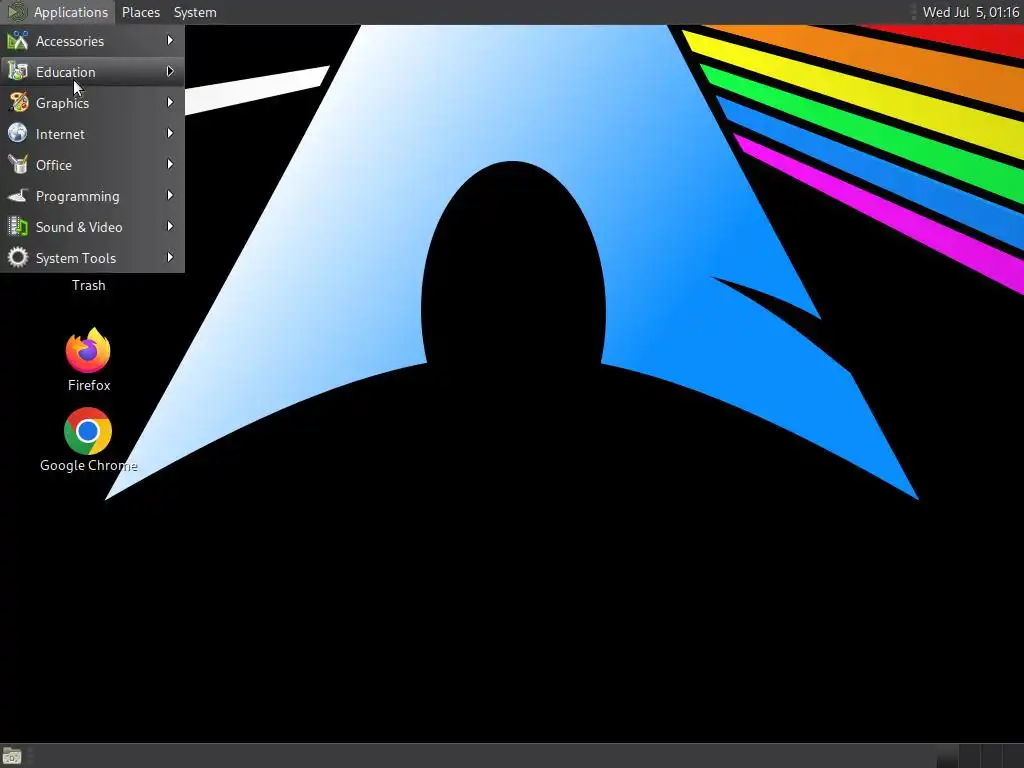Select the Trash desktop label
This screenshot has height=768, width=1024.
point(89,285)
